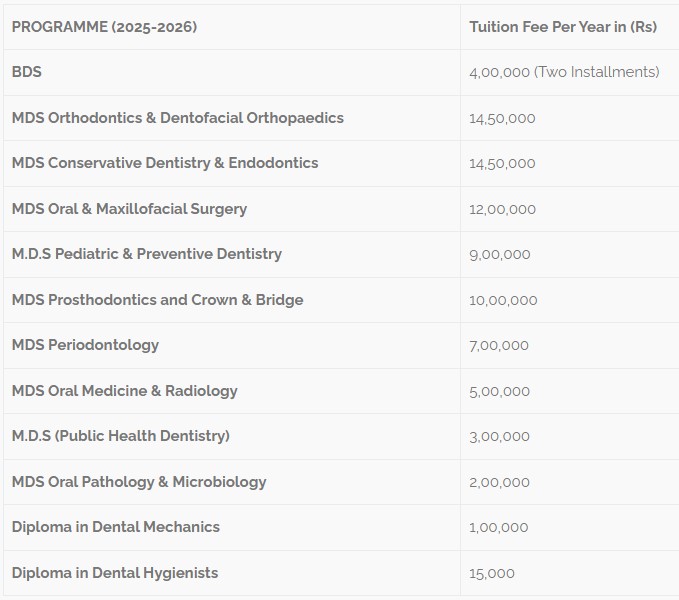Click MDS Conservative Dentistry & Endodontics
This screenshot has height=600, width=679.
pos(165,163)
